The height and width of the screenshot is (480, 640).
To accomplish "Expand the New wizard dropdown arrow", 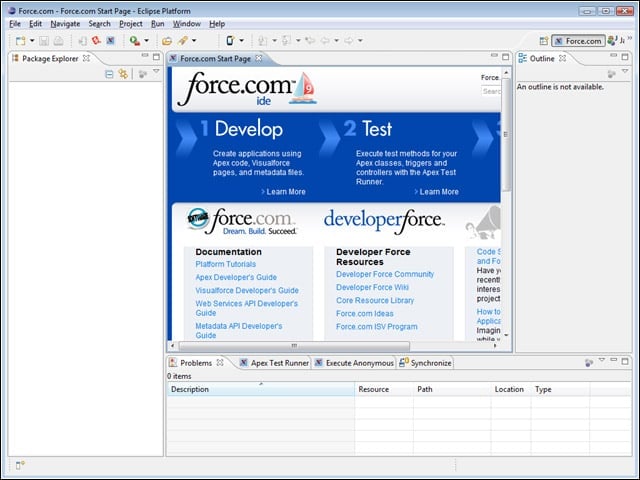I will point(32,40).
